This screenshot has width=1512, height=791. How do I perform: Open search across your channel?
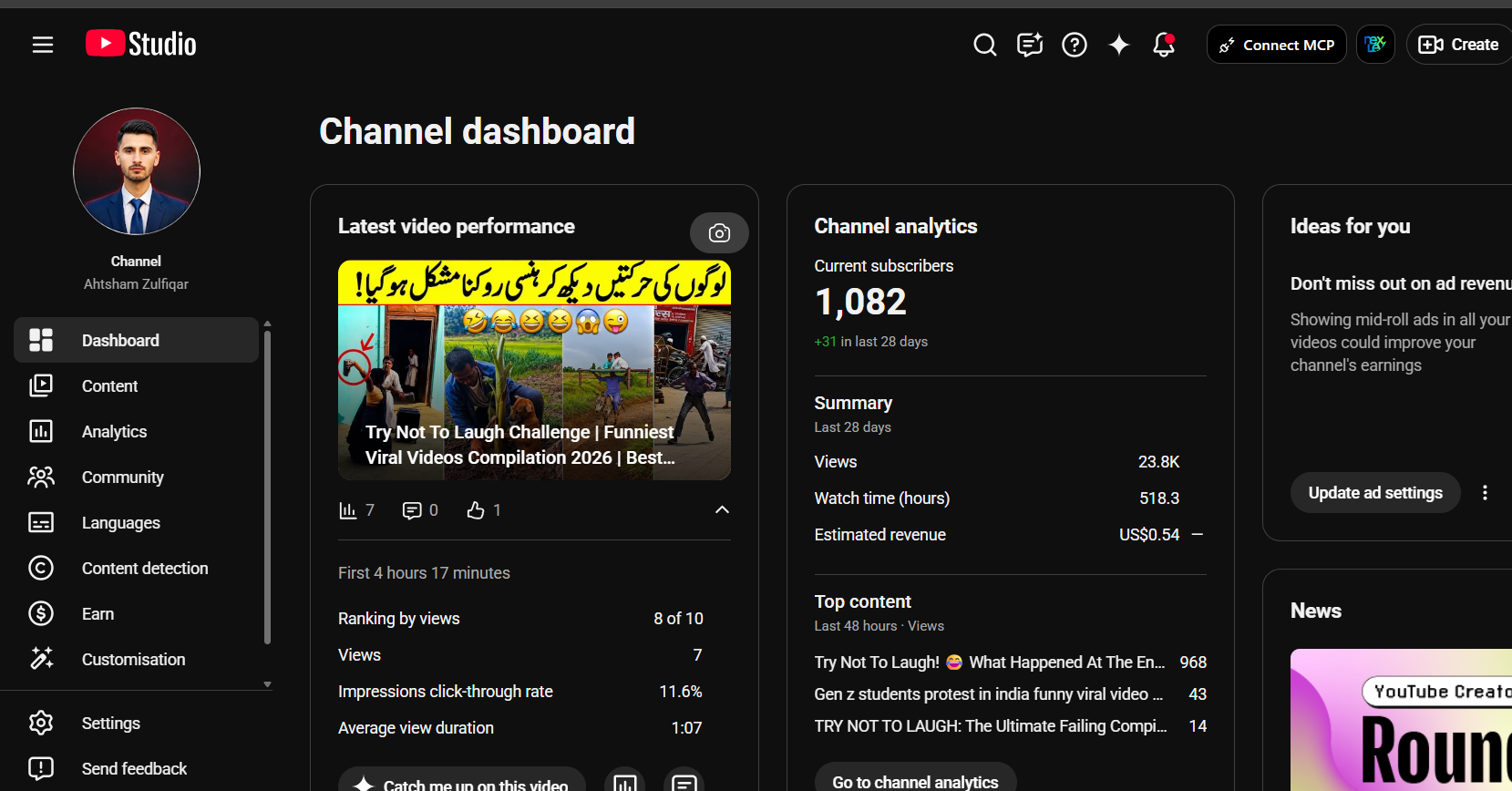point(984,45)
